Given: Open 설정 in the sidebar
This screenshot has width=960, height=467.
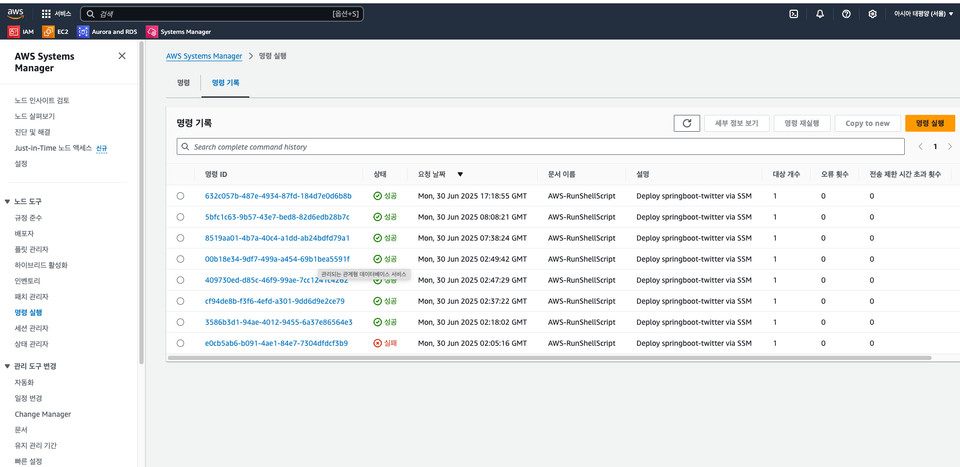Looking at the screenshot, I should (21, 164).
